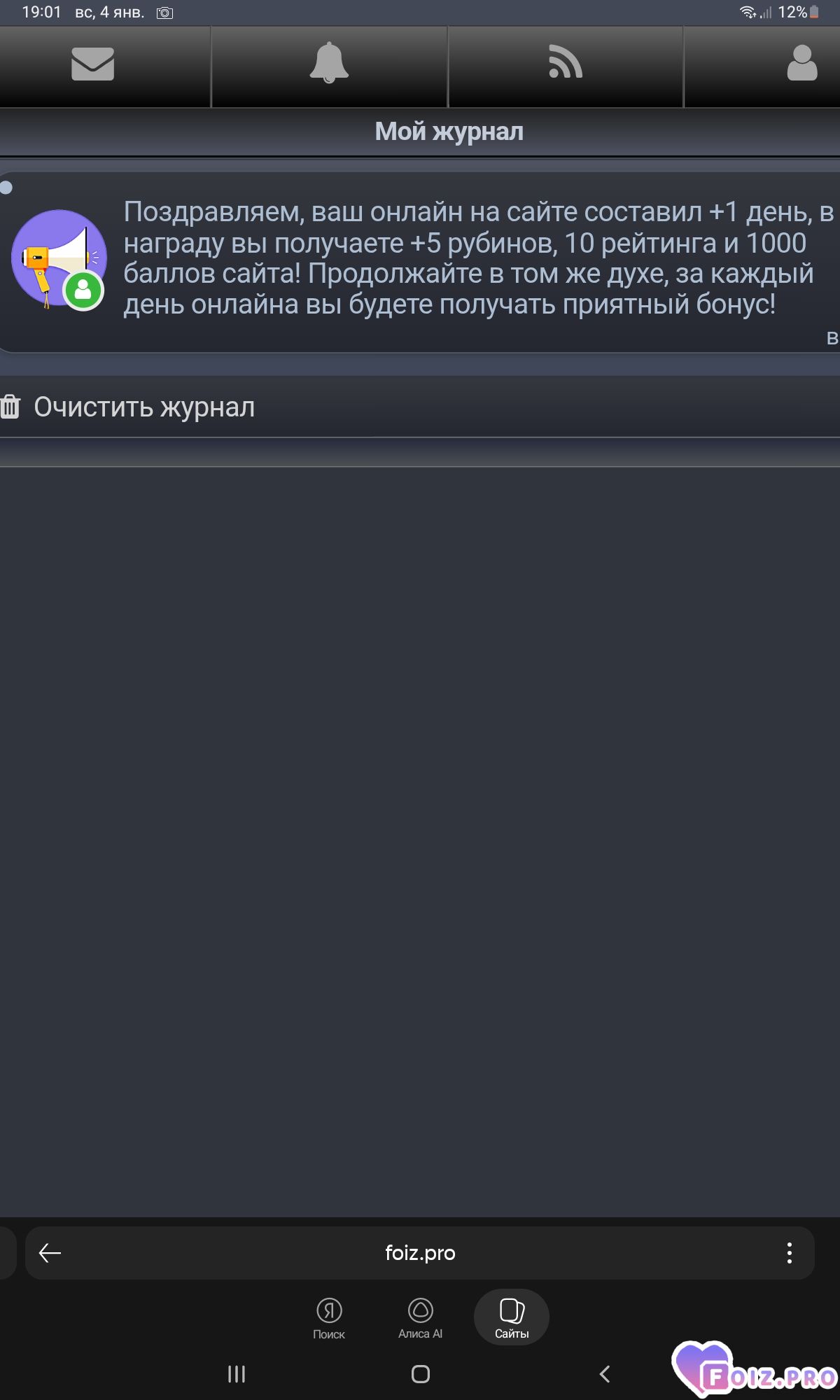Open the messages envelope icon
Image resolution: width=840 pixels, height=1400 pixels.
point(92,64)
